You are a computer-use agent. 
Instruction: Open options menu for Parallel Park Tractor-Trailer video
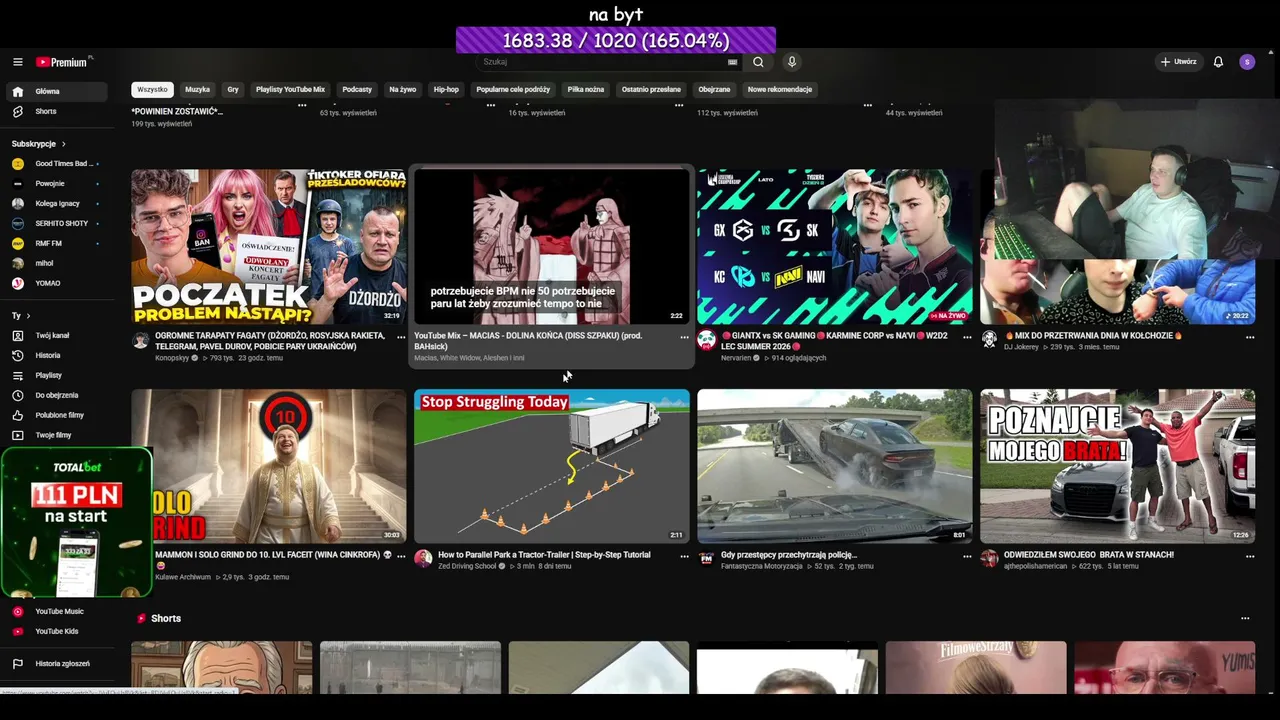pyautogui.click(x=684, y=556)
